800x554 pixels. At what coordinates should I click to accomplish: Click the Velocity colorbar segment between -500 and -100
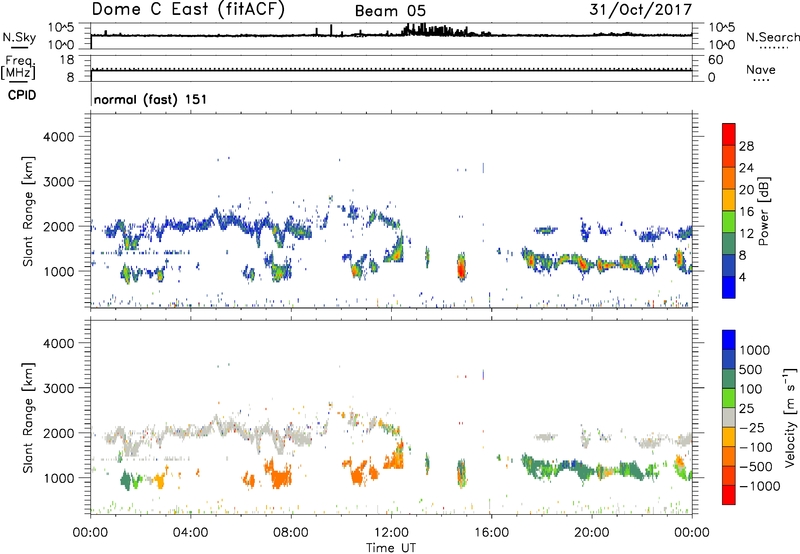pos(729,456)
